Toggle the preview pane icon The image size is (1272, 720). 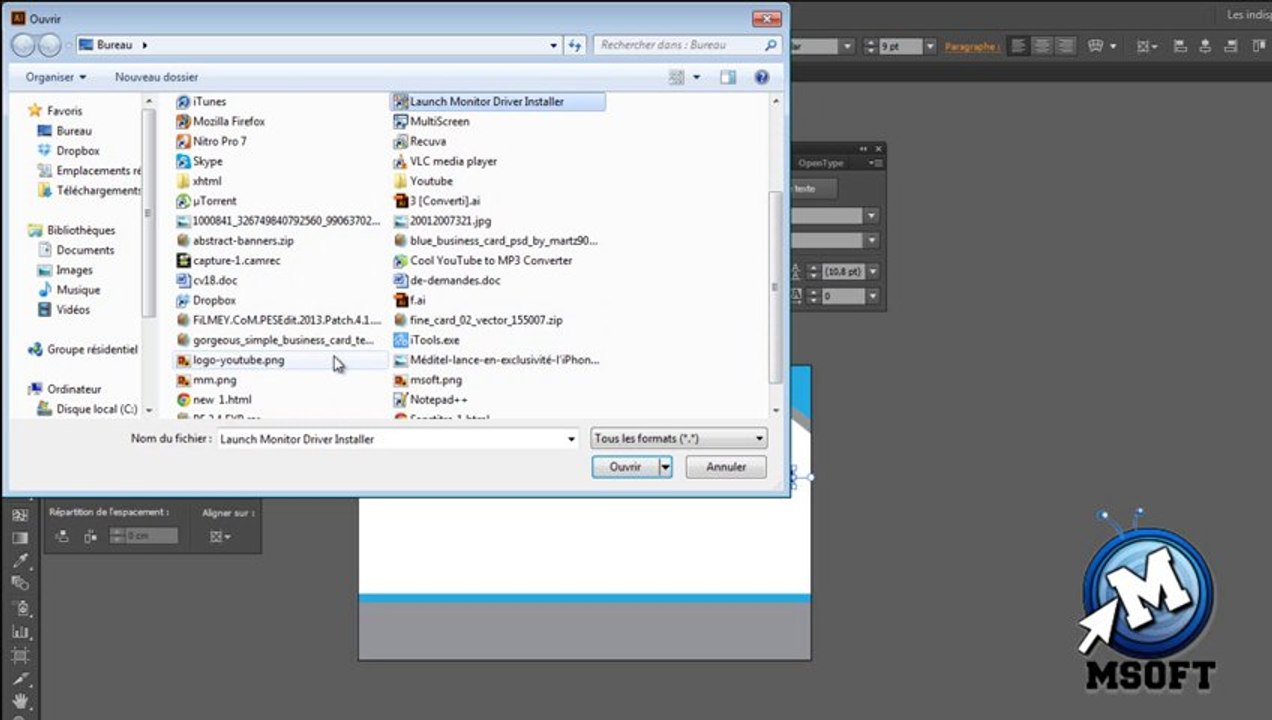click(x=728, y=77)
